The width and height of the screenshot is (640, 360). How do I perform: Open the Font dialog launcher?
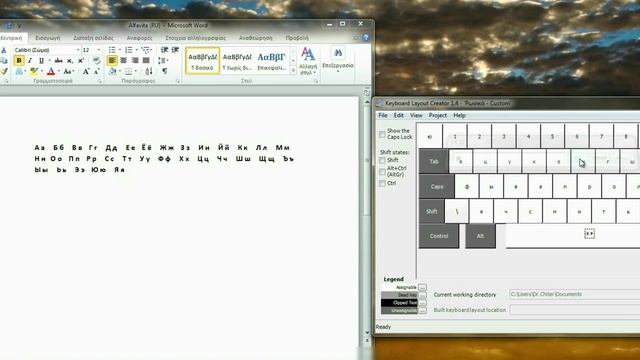tap(100, 81)
